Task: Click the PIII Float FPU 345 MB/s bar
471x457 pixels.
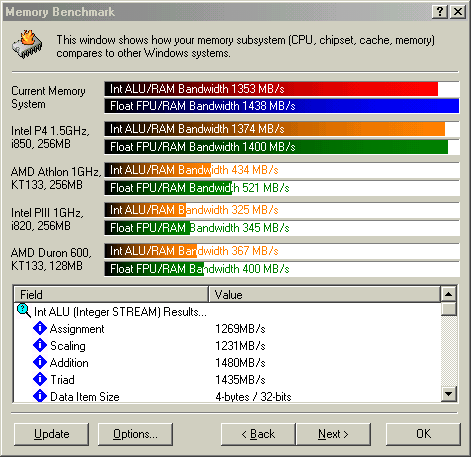Action: pos(282,228)
